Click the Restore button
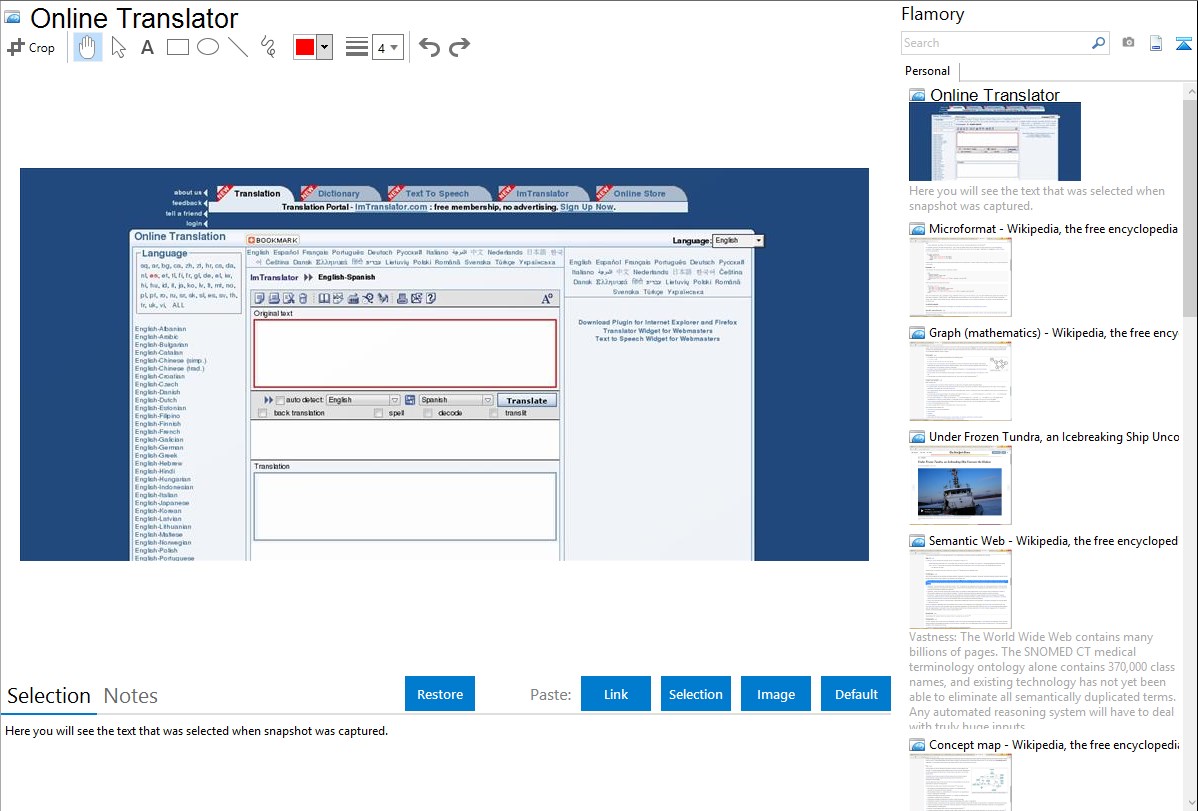The image size is (1198, 811). click(440, 694)
